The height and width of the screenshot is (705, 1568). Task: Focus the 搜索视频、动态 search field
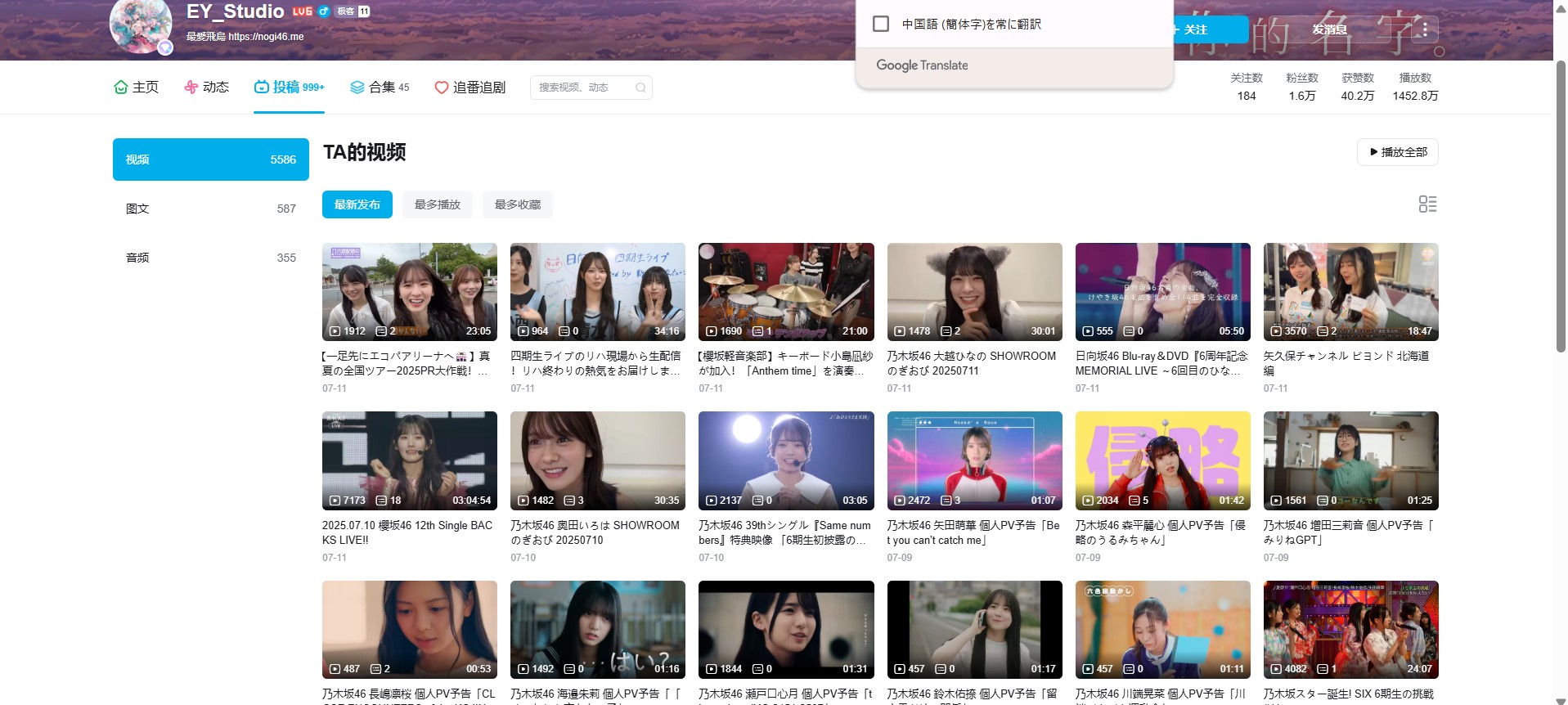click(591, 88)
